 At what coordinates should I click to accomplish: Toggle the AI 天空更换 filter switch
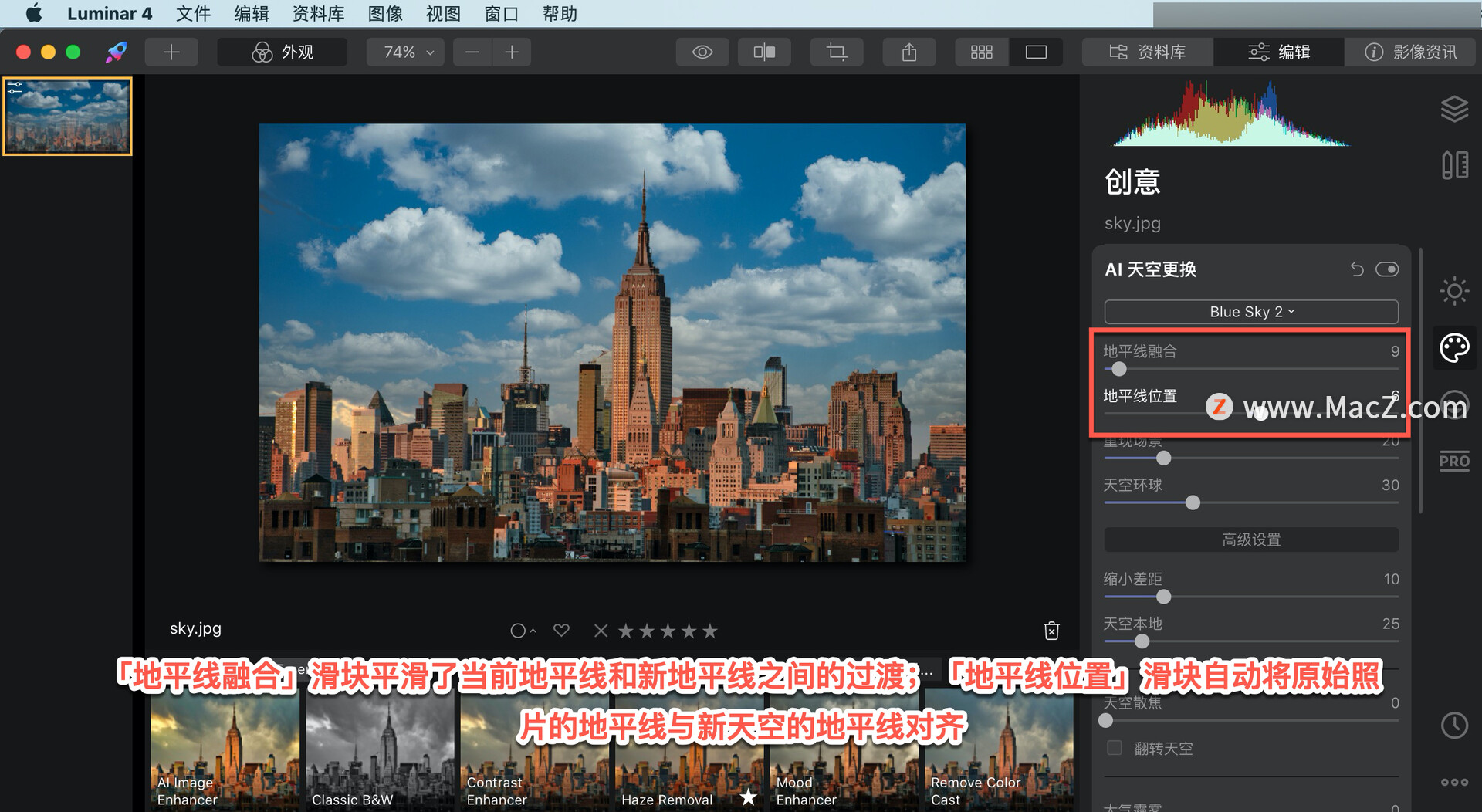(x=1387, y=269)
